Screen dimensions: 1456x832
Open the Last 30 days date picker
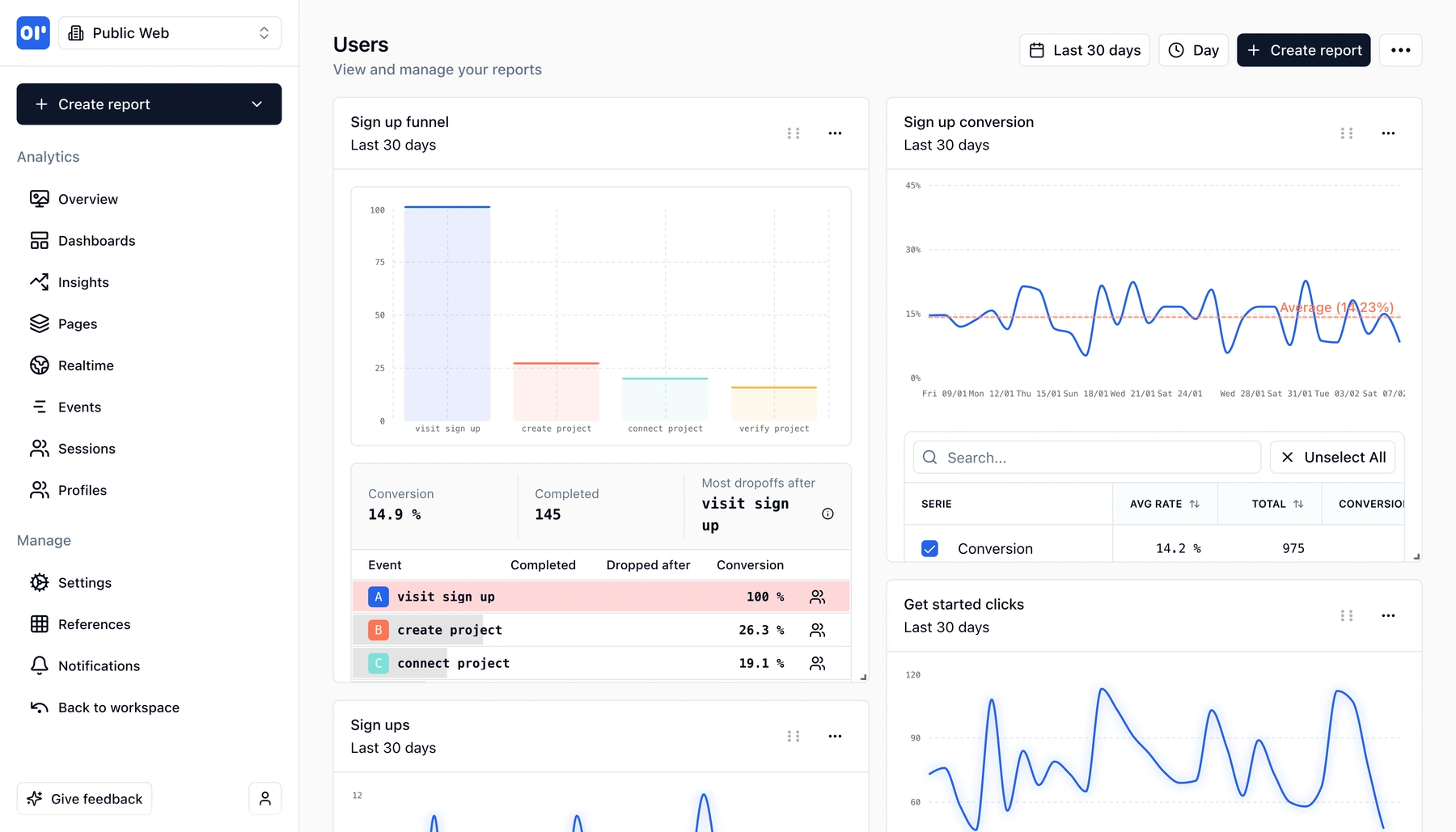(x=1084, y=49)
